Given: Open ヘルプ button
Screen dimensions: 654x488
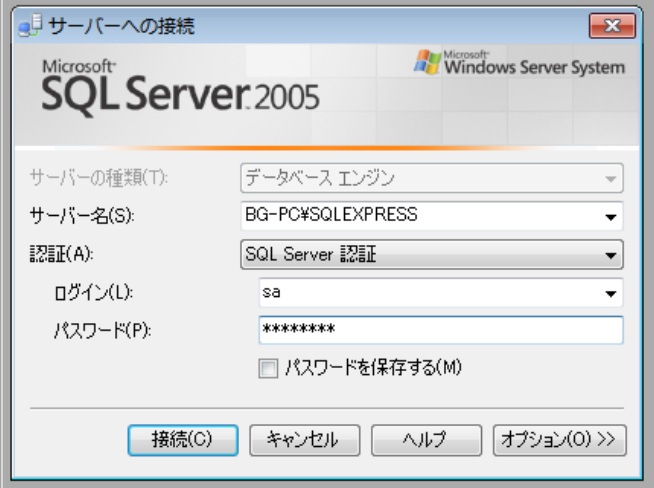Looking at the screenshot, I should (x=426, y=440).
